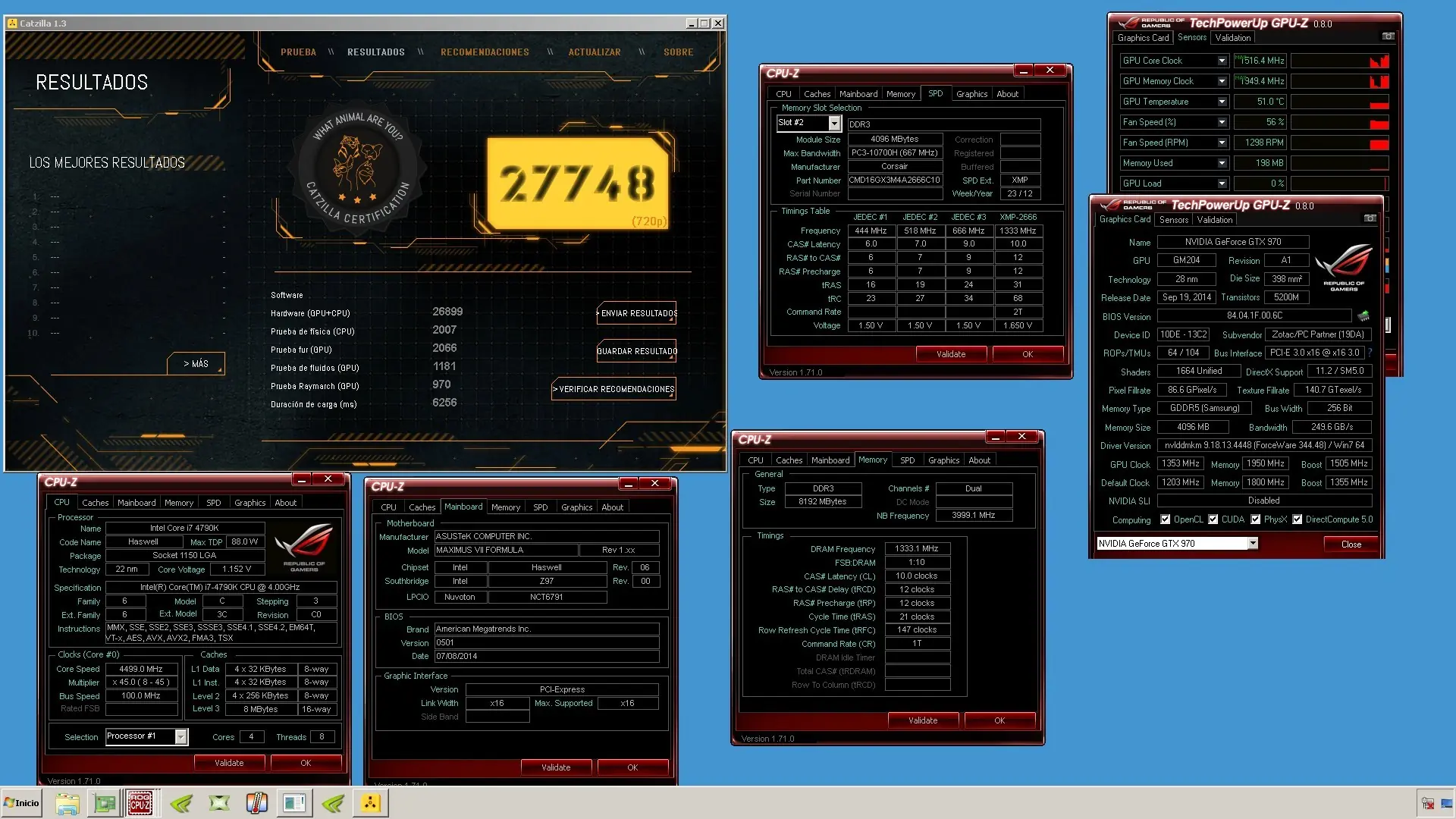Click the GPU Temperature sensor graph
The image size is (1456, 819).
(x=1339, y=102)
